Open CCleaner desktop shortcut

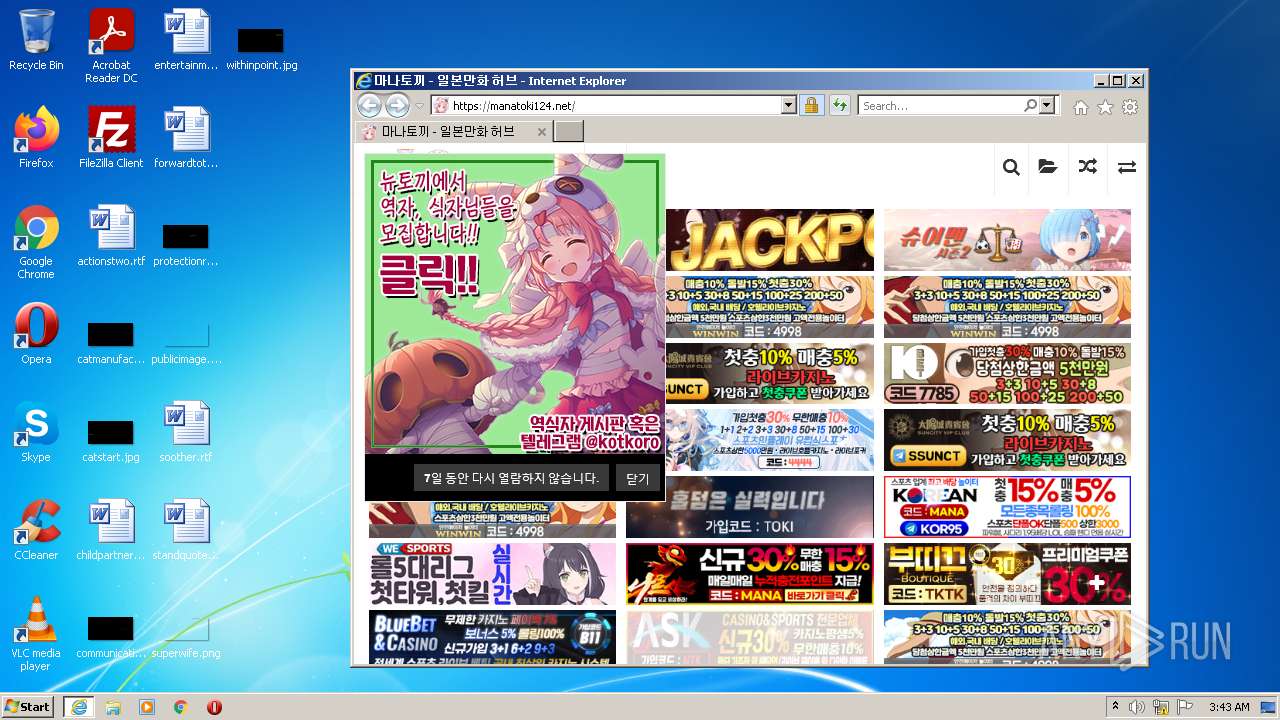point(36,530)
